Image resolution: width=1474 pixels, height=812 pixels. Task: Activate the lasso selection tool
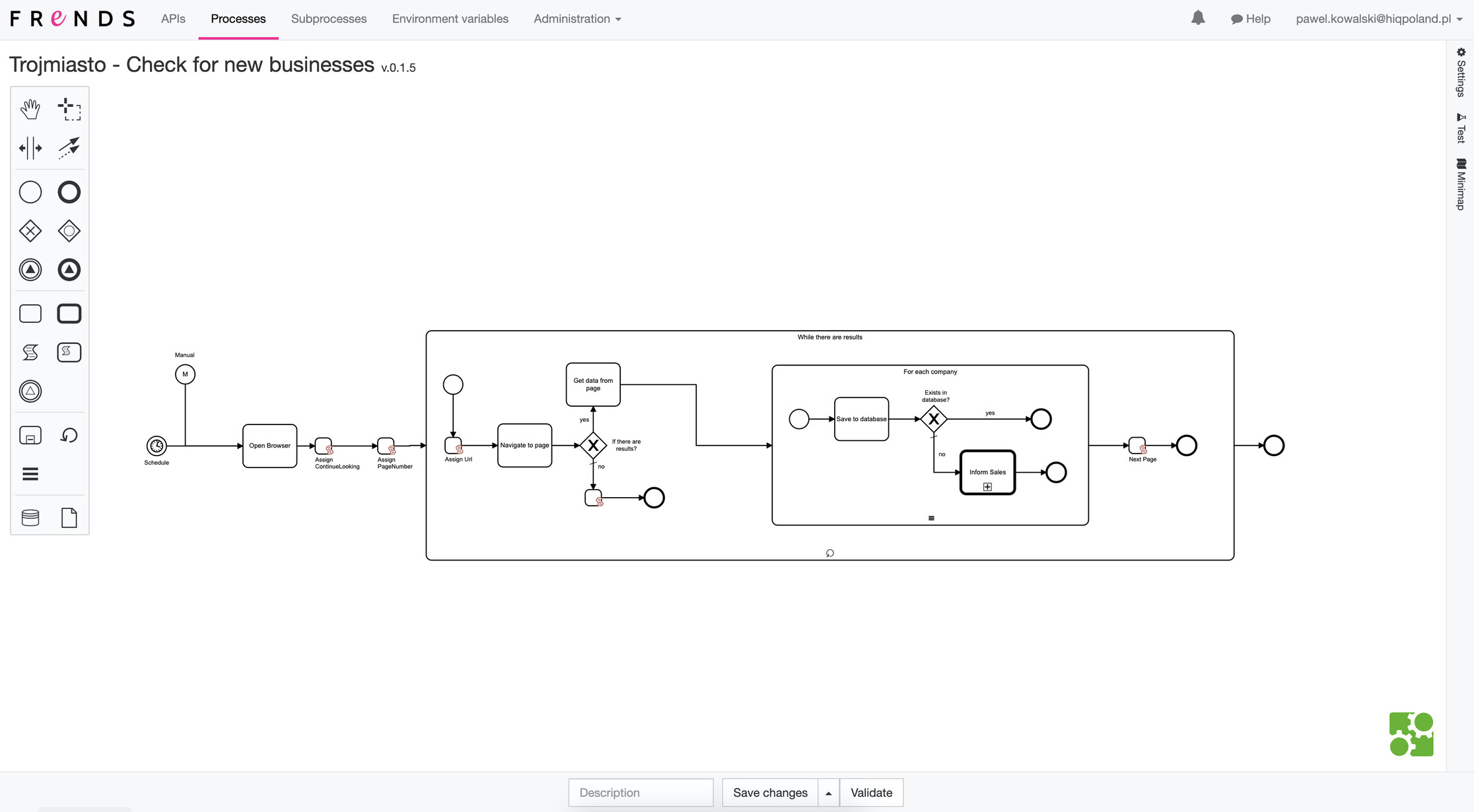pyautogui.click(x=69, y=109)
